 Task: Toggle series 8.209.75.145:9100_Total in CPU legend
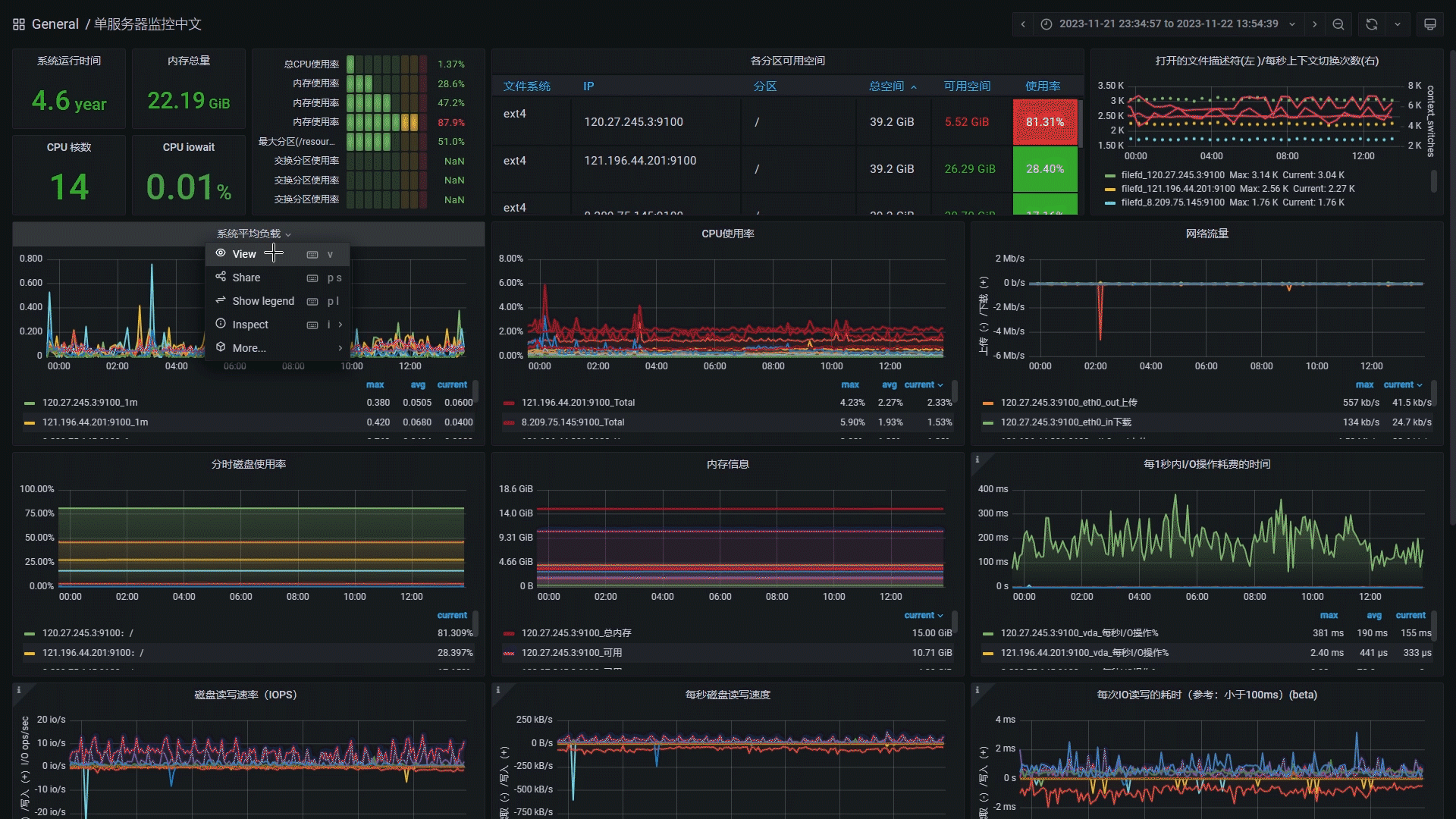tap(573, 422)
